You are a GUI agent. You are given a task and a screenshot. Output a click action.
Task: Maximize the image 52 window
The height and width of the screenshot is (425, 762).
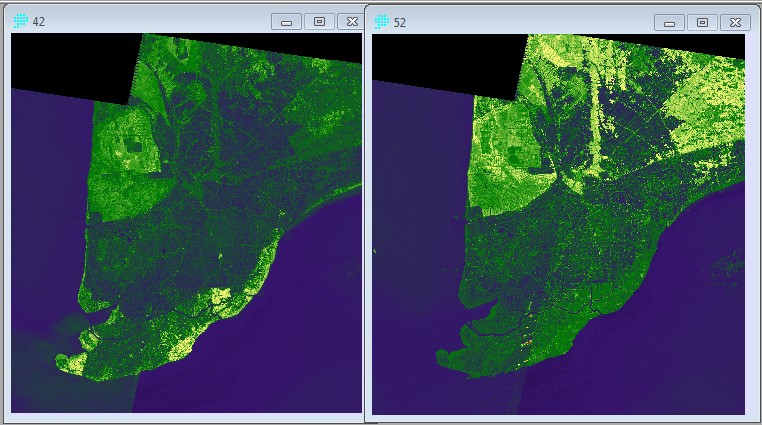coord(702,22)
